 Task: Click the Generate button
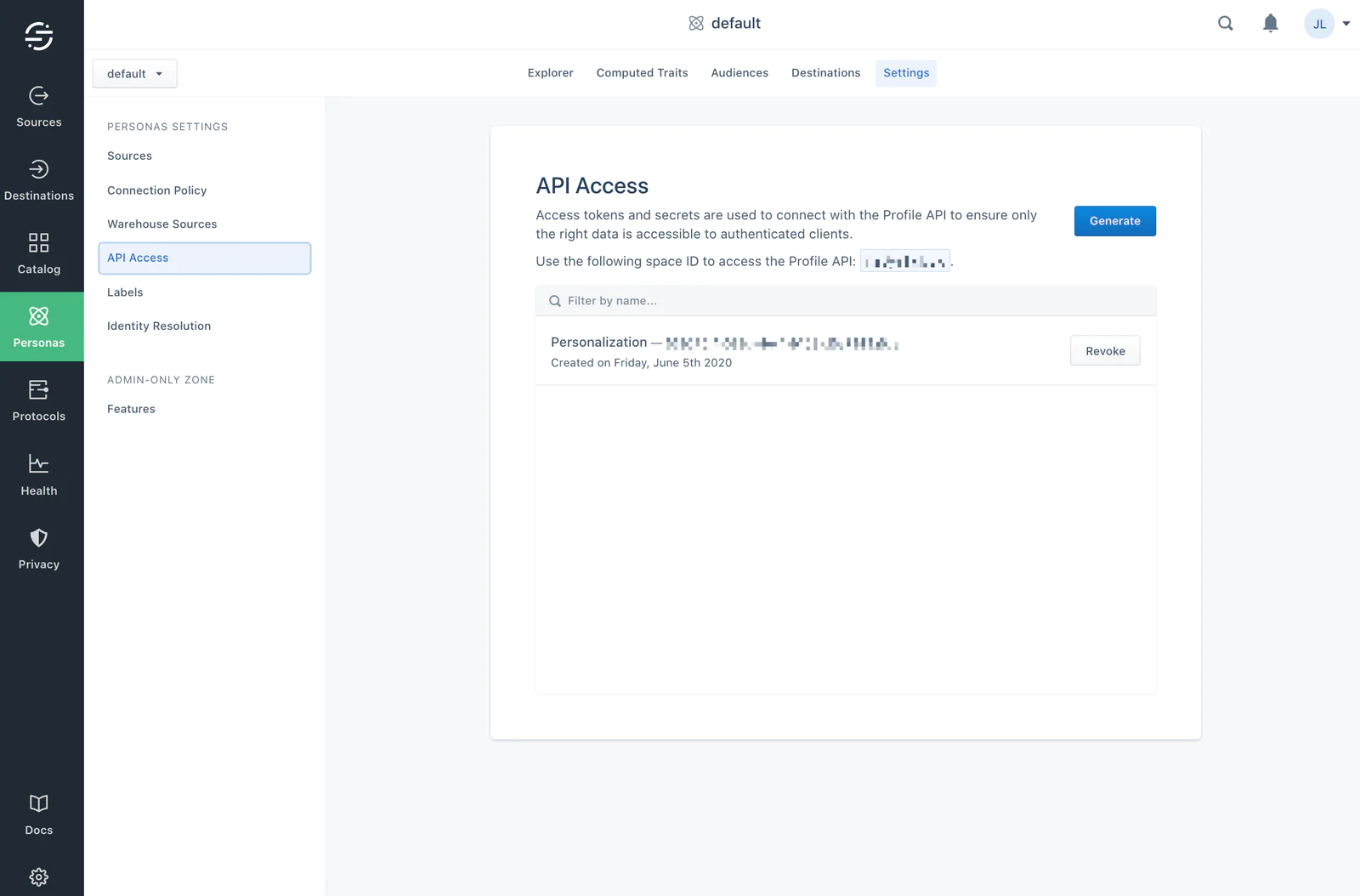click(x=1114, y=221)
